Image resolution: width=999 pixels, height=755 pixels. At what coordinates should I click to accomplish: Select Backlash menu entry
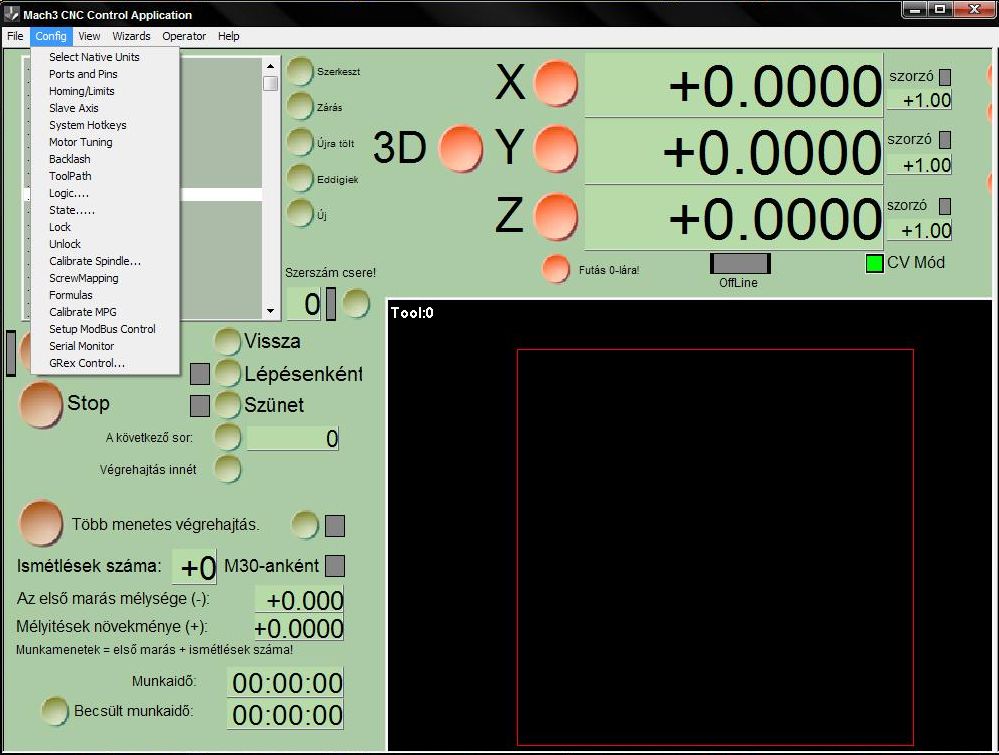tap(104, 159)
